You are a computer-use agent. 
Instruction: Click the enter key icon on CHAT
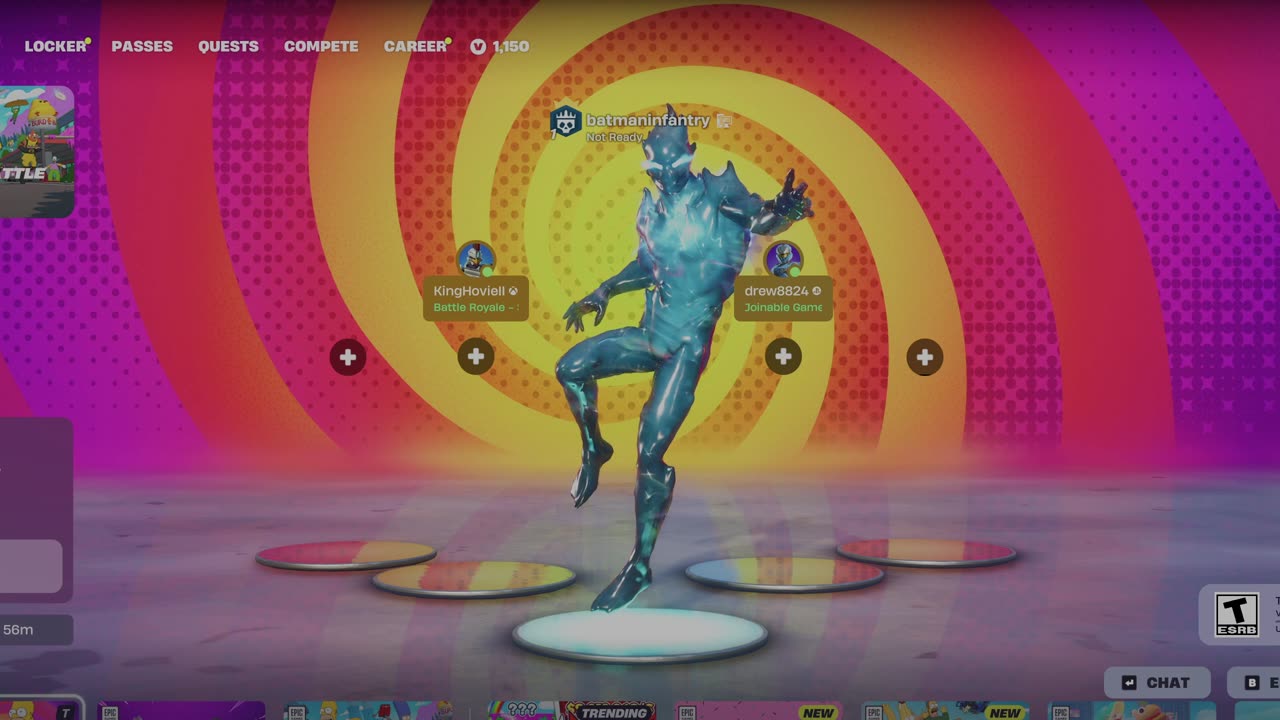click(x=1129, y=683)
